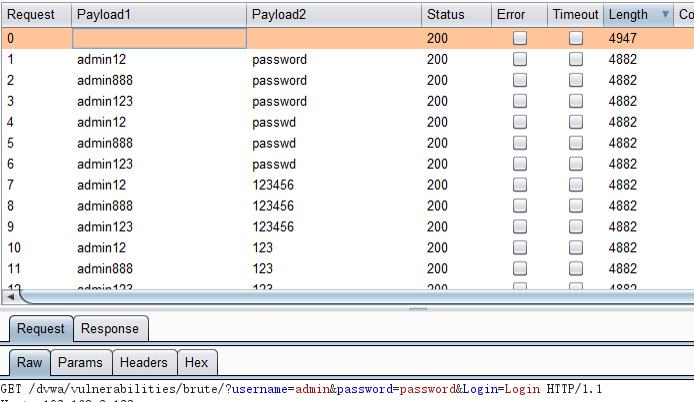Toggle Error checkbox in request 5 row
The width and height of the screenshot is (694, 402).
pos(520,143)
